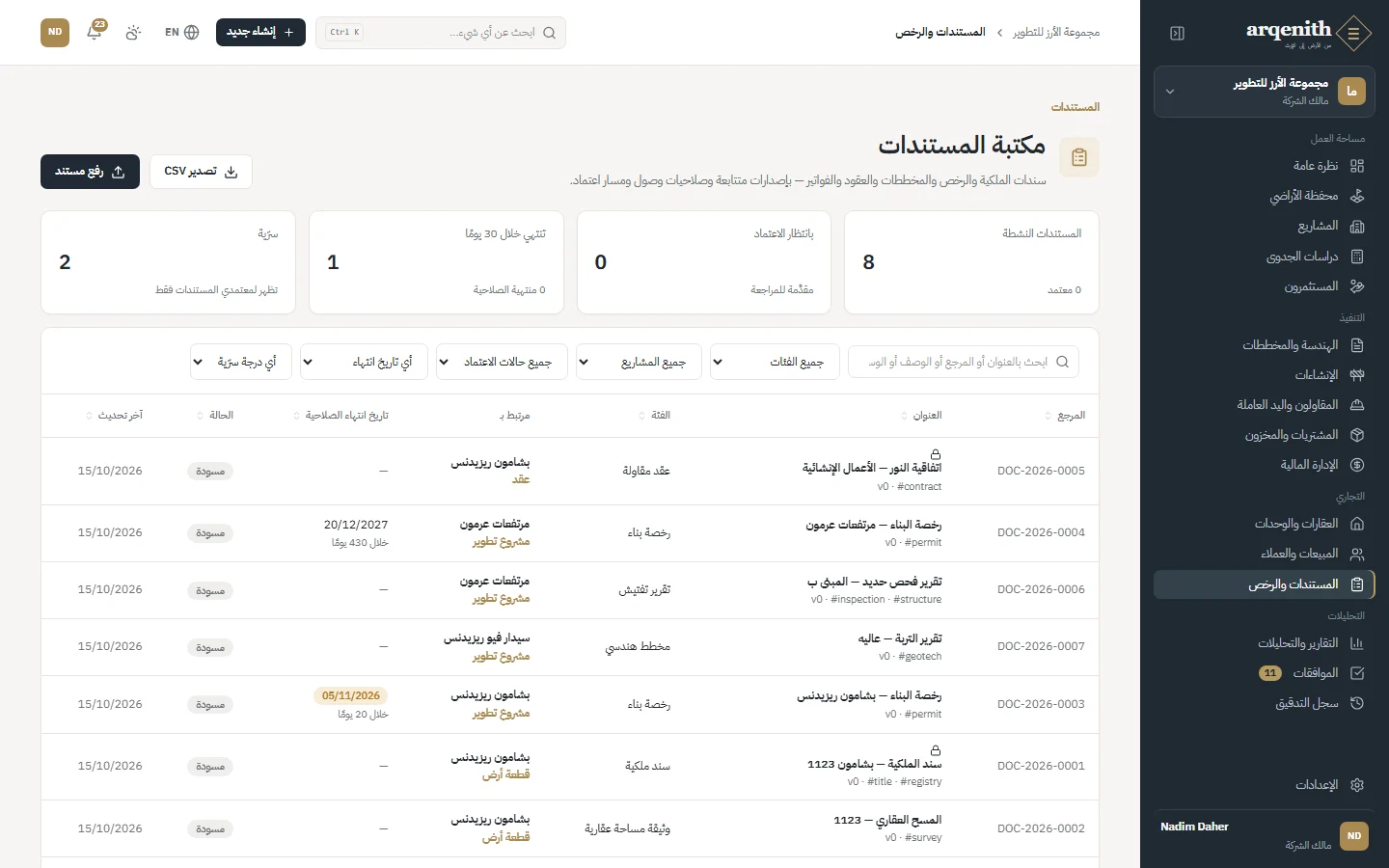
Task: Open تقرير التربة — عاليه document
Action: click(x=900, y=638)
